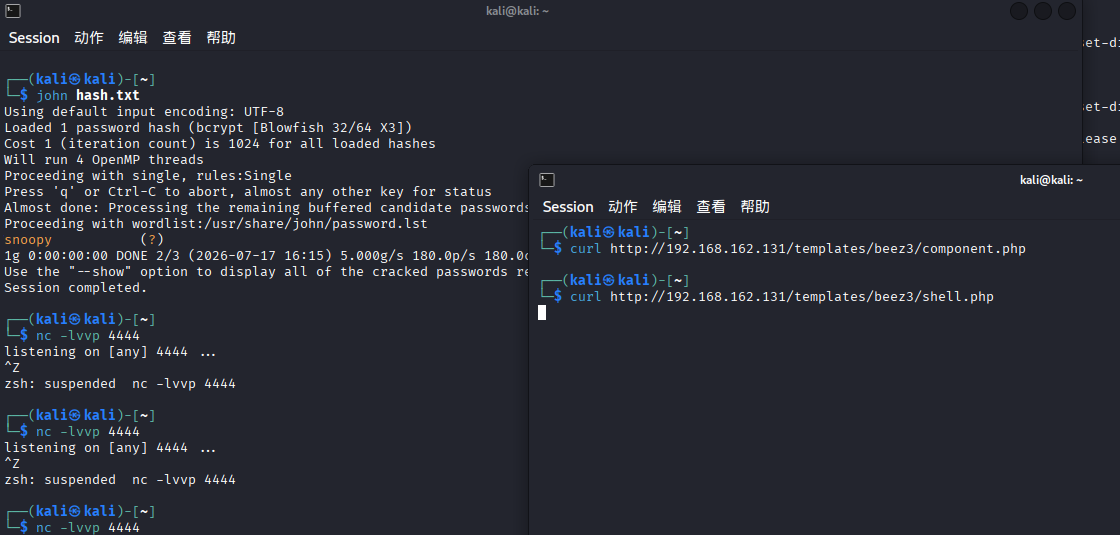Open 帮助 menu in front terminal window
The height and width of the screenshot is (535, 1120).
[755, 207]
